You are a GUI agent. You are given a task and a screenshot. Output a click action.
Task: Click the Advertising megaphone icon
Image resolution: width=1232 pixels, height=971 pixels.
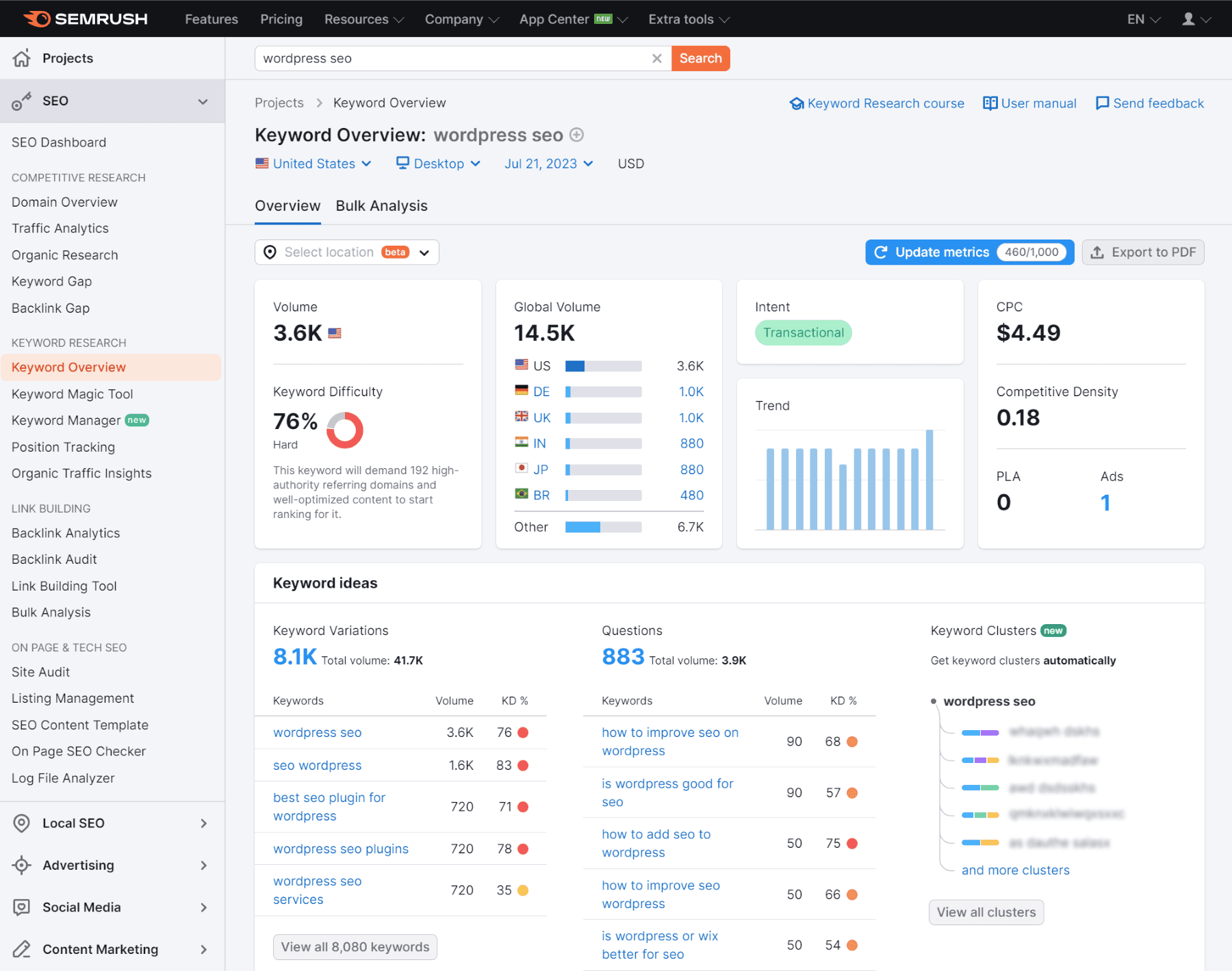[22, 865]
